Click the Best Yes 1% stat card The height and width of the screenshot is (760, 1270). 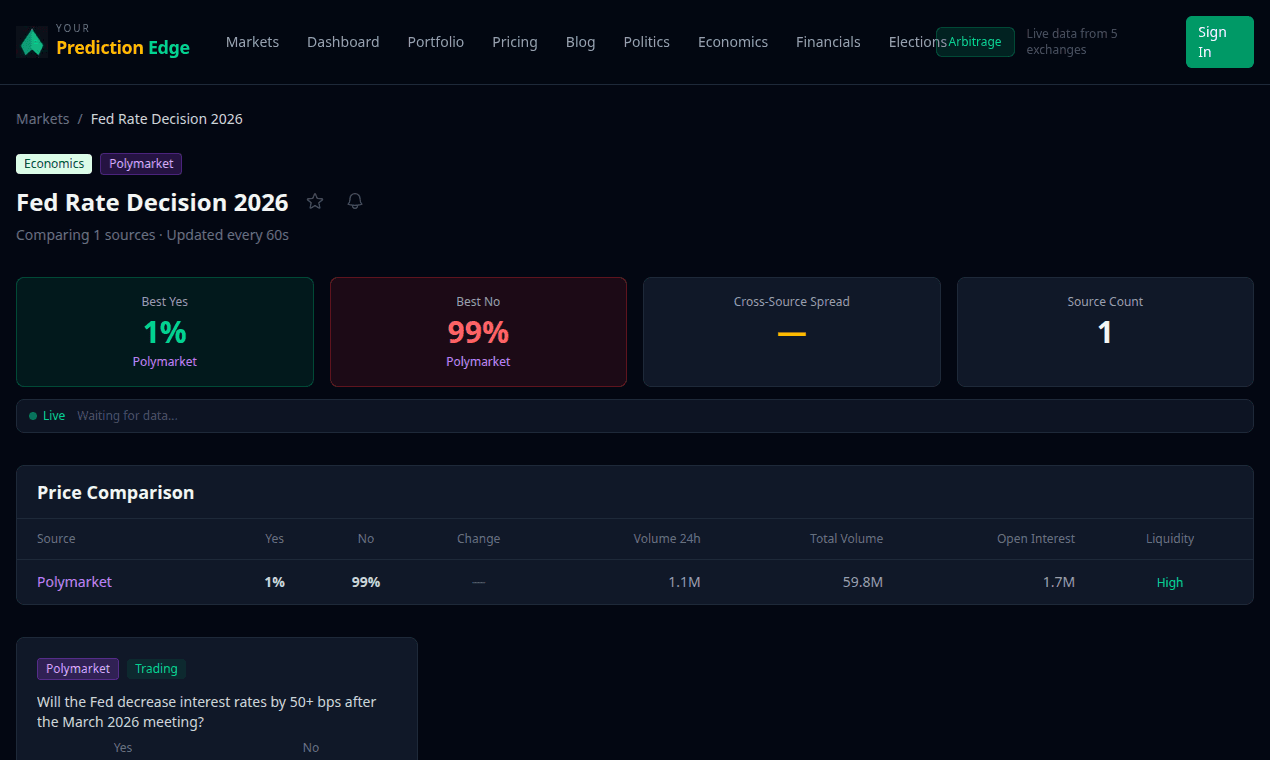164,331
